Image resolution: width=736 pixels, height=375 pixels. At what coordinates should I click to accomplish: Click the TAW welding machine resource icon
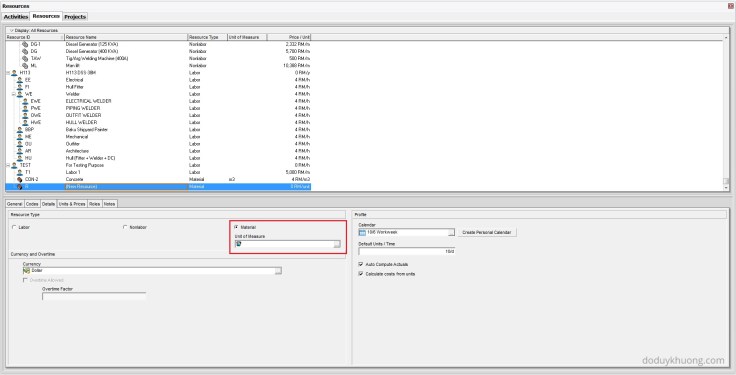(25, 59)
